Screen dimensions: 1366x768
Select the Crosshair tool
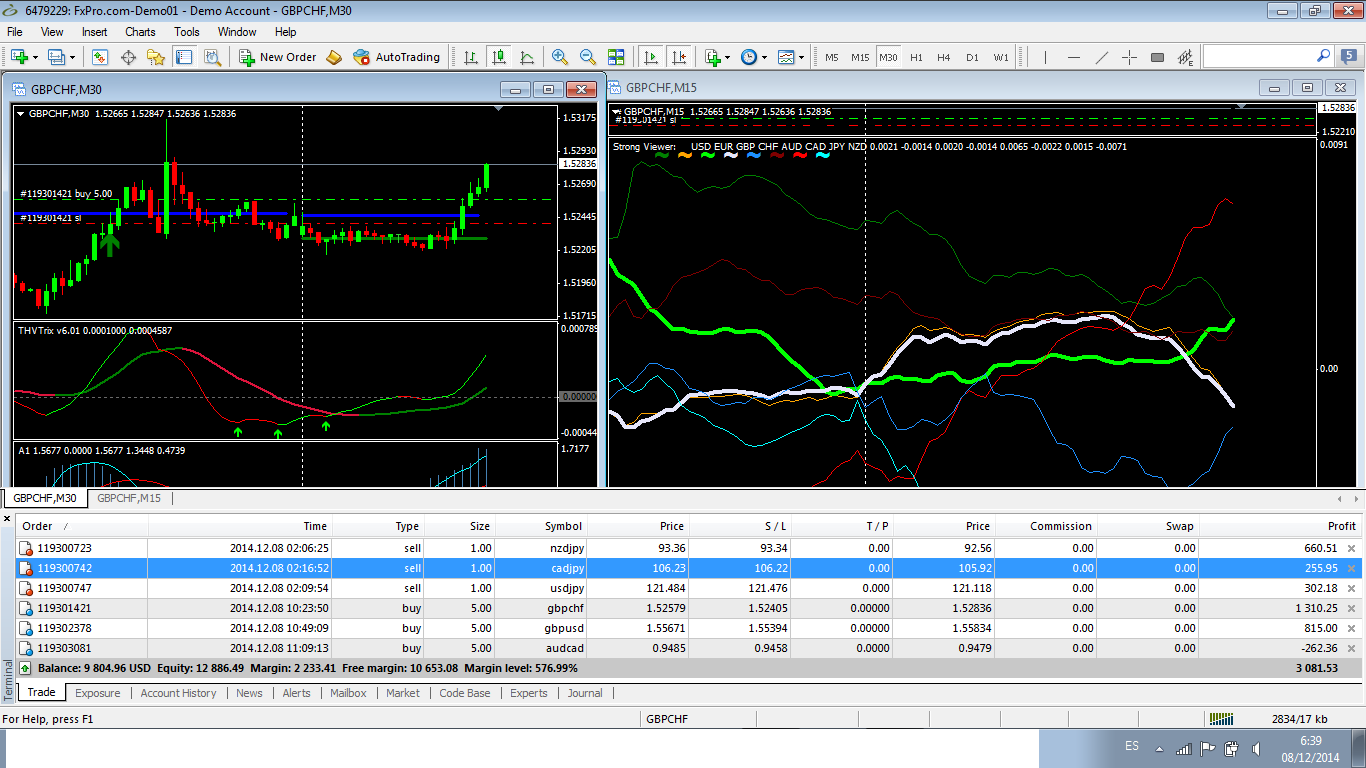tap(1128, 57)
